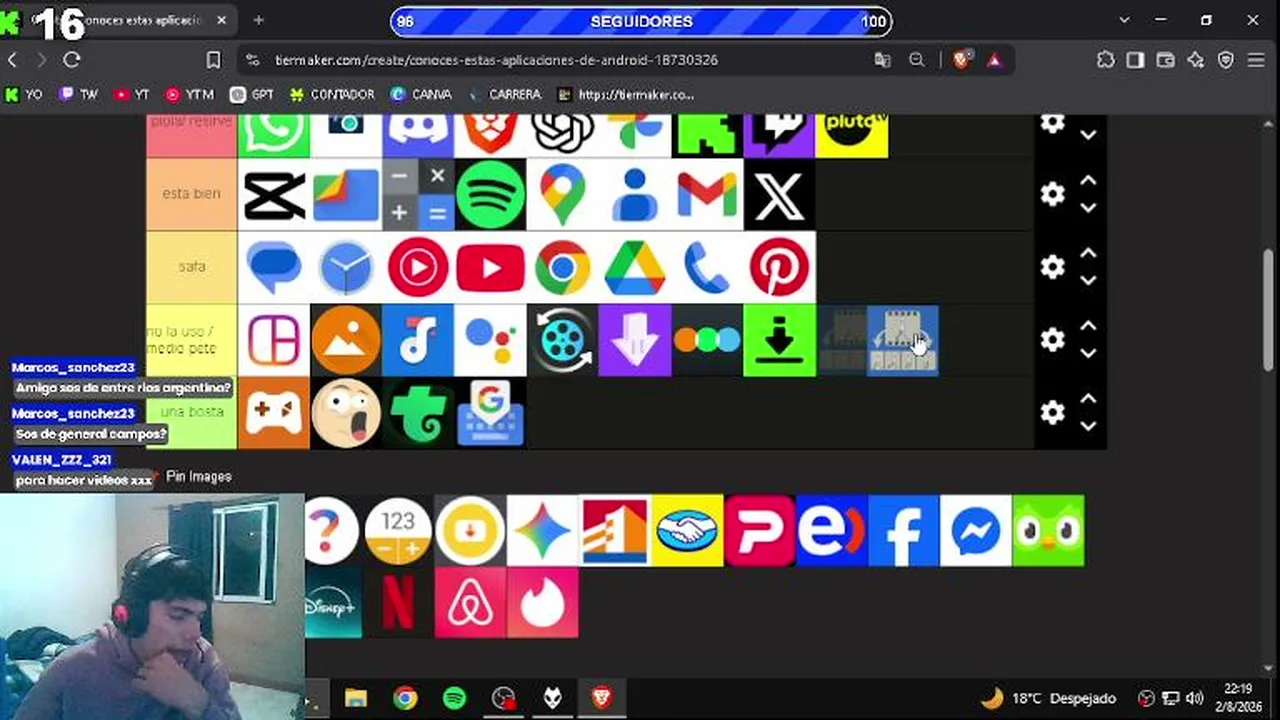Click the Tinder flame tile
This screenshot has height=720, width=1280.
tap(542, 602)
